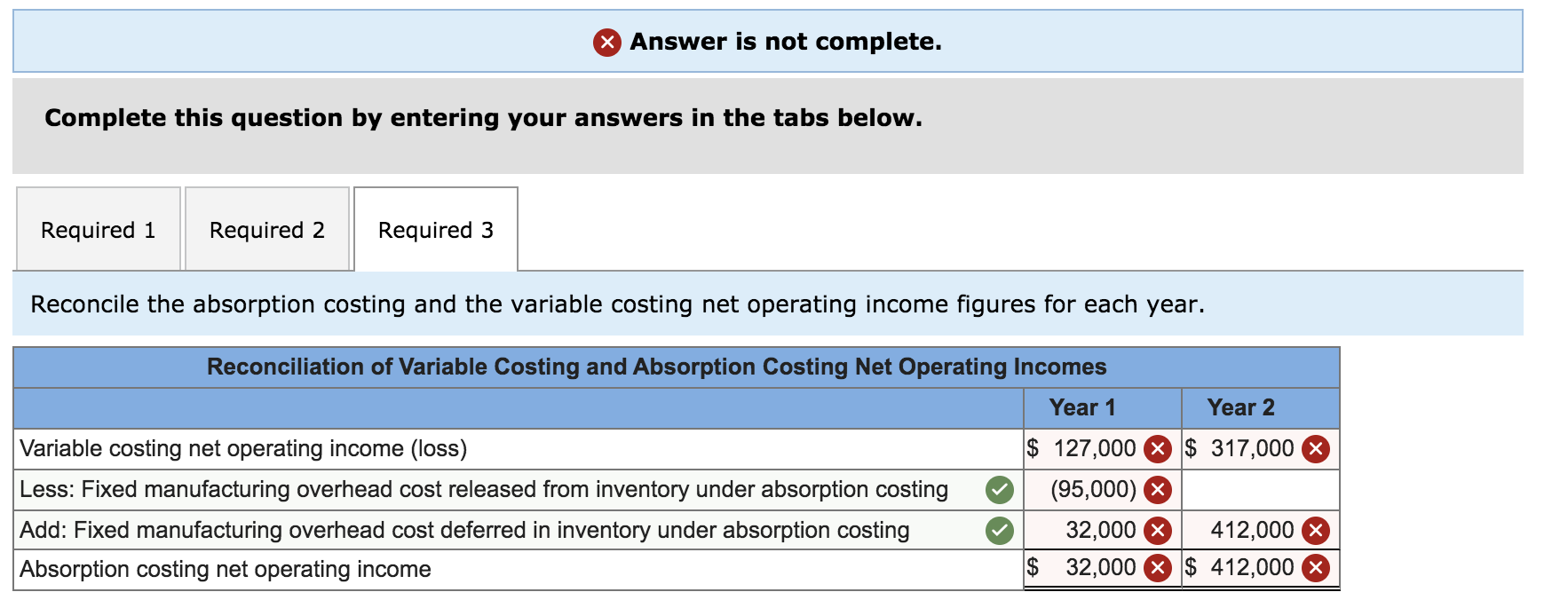Click the red X beside $317,000 in Year 2
Screen dimensions: 1568x600
1315,448
